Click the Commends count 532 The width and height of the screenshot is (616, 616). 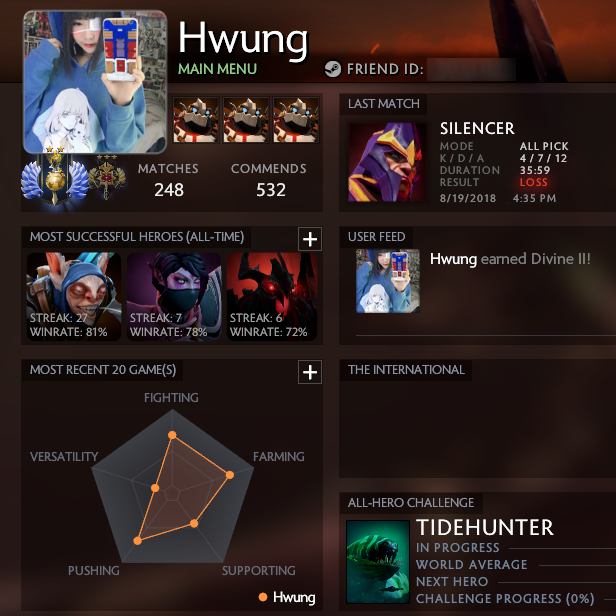point(271,190)
